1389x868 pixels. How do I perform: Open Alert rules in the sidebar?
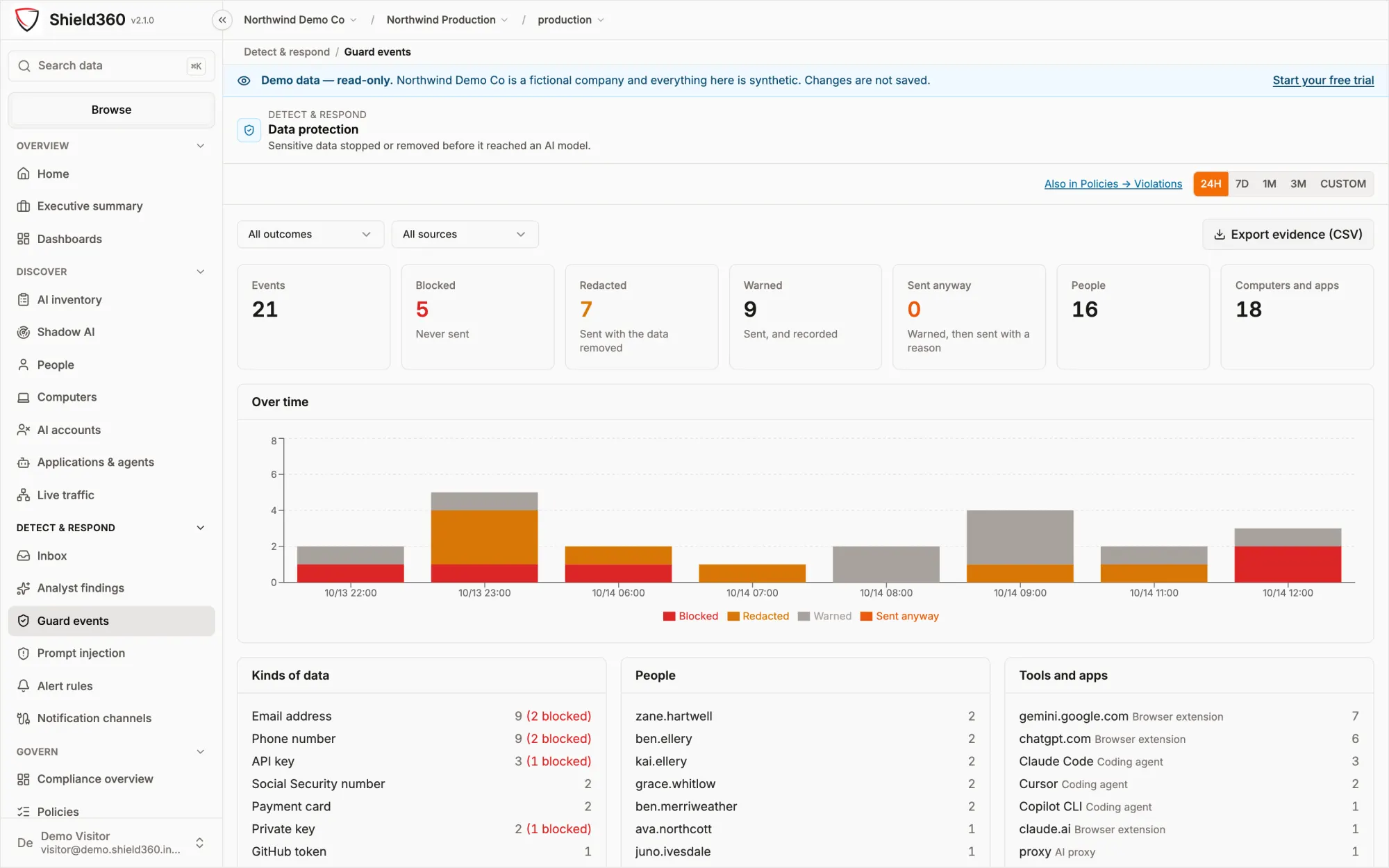111,686
